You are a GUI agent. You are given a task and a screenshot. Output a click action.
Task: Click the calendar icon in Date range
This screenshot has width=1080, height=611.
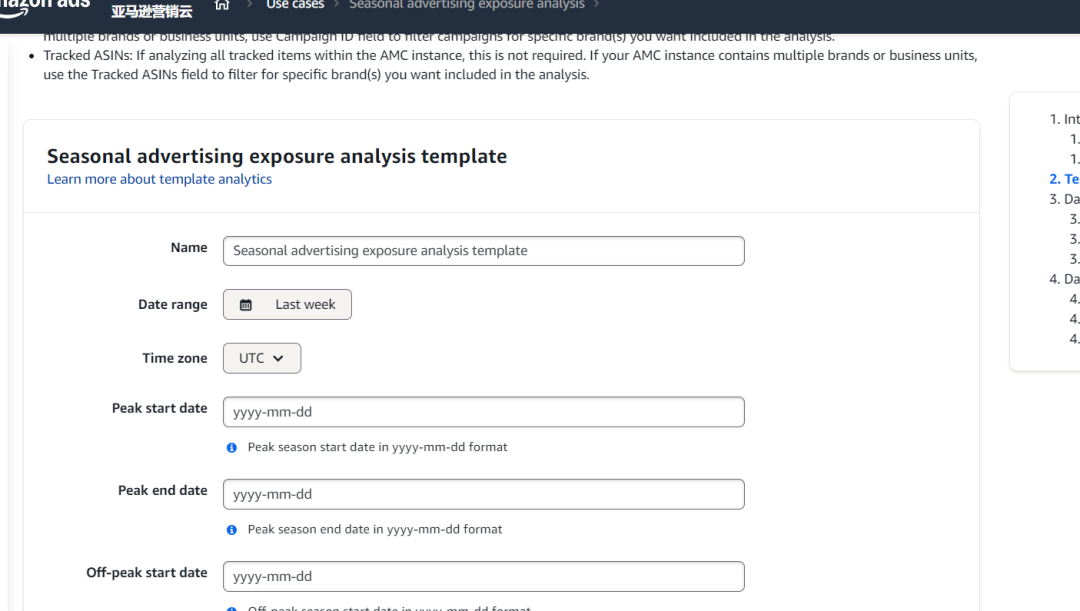click(x=246, y=305)
